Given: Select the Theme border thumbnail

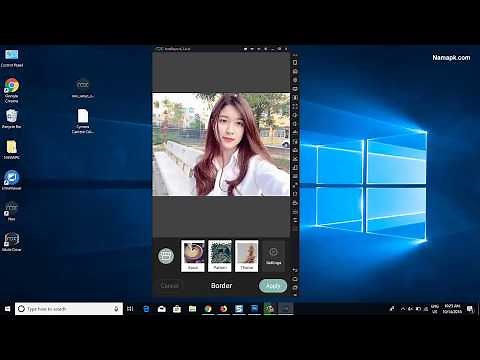Looking at the screenshot, I should pyautogui.click(x=247, y=256).
